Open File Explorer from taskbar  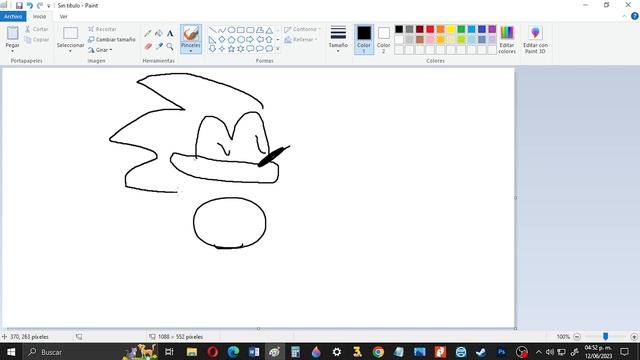point(192,352)
